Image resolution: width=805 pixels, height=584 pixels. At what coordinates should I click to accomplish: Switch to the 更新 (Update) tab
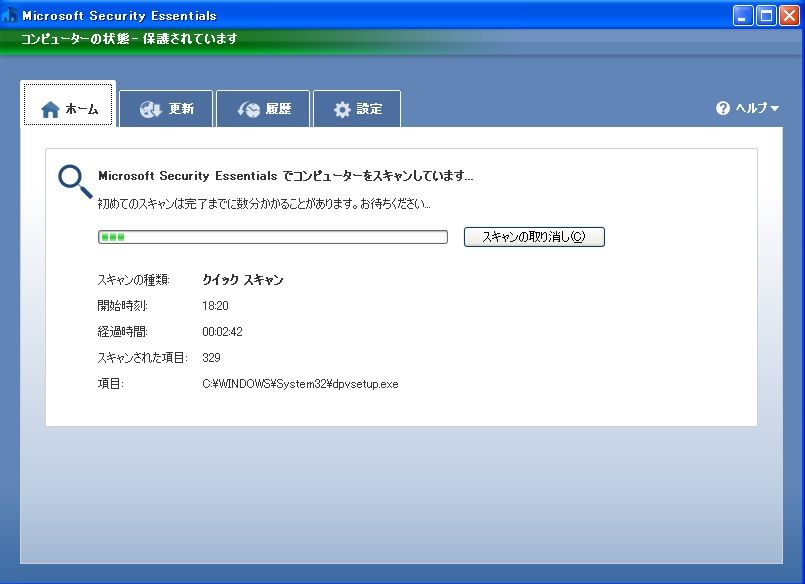coord(166,108)
